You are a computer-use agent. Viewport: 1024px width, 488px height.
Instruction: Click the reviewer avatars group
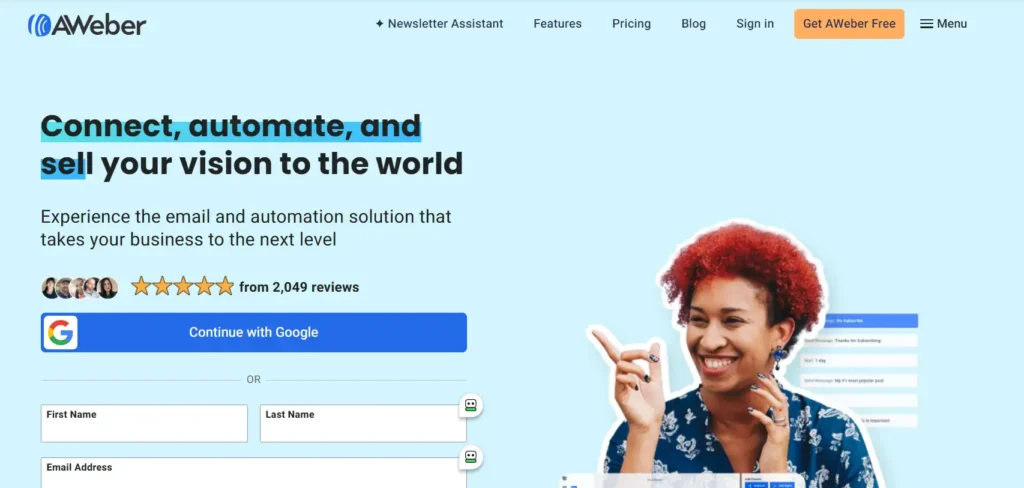[80, 287]
